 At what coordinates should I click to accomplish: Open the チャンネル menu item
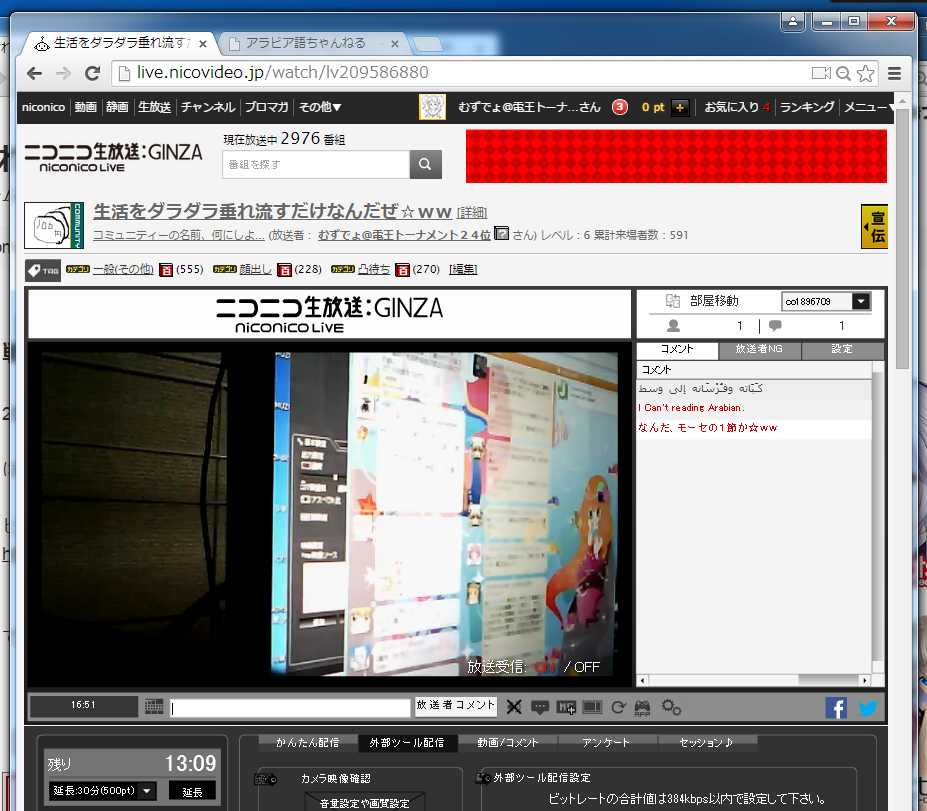[x=208, y=107]
